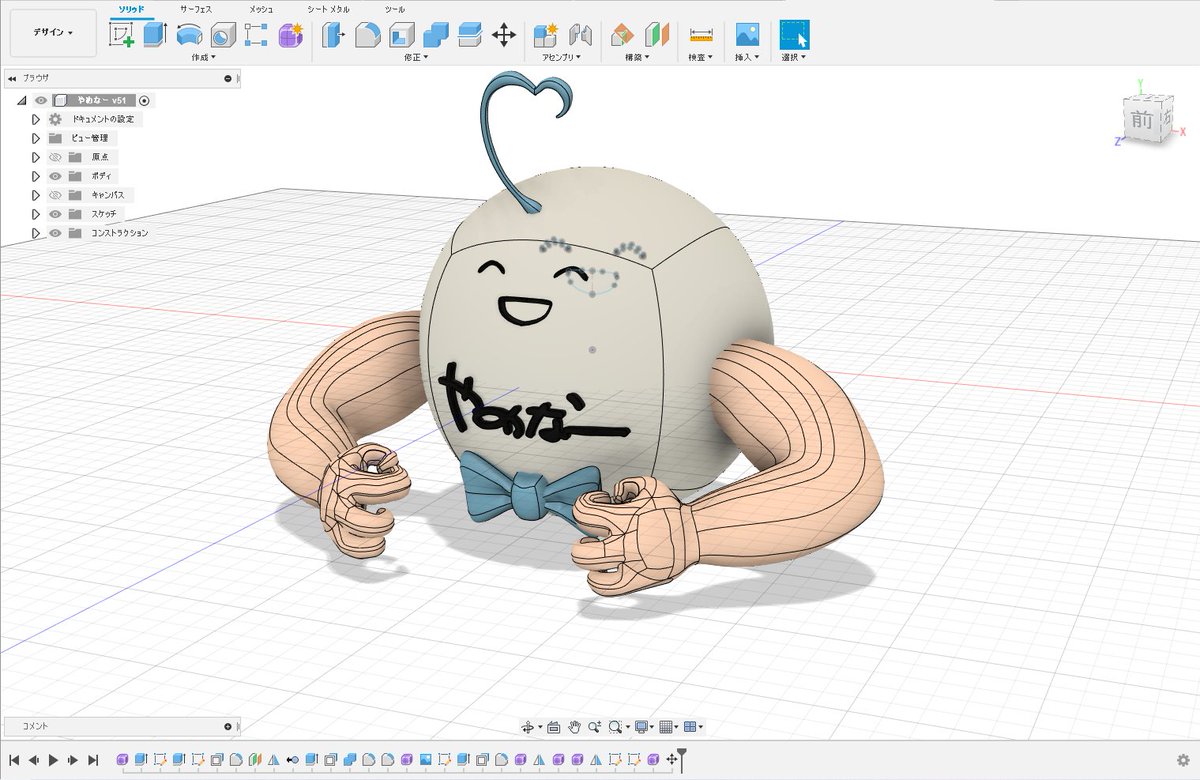The image size is (1200, 780).
Task: Open timeline settings gear
Action: point(1183,760)
